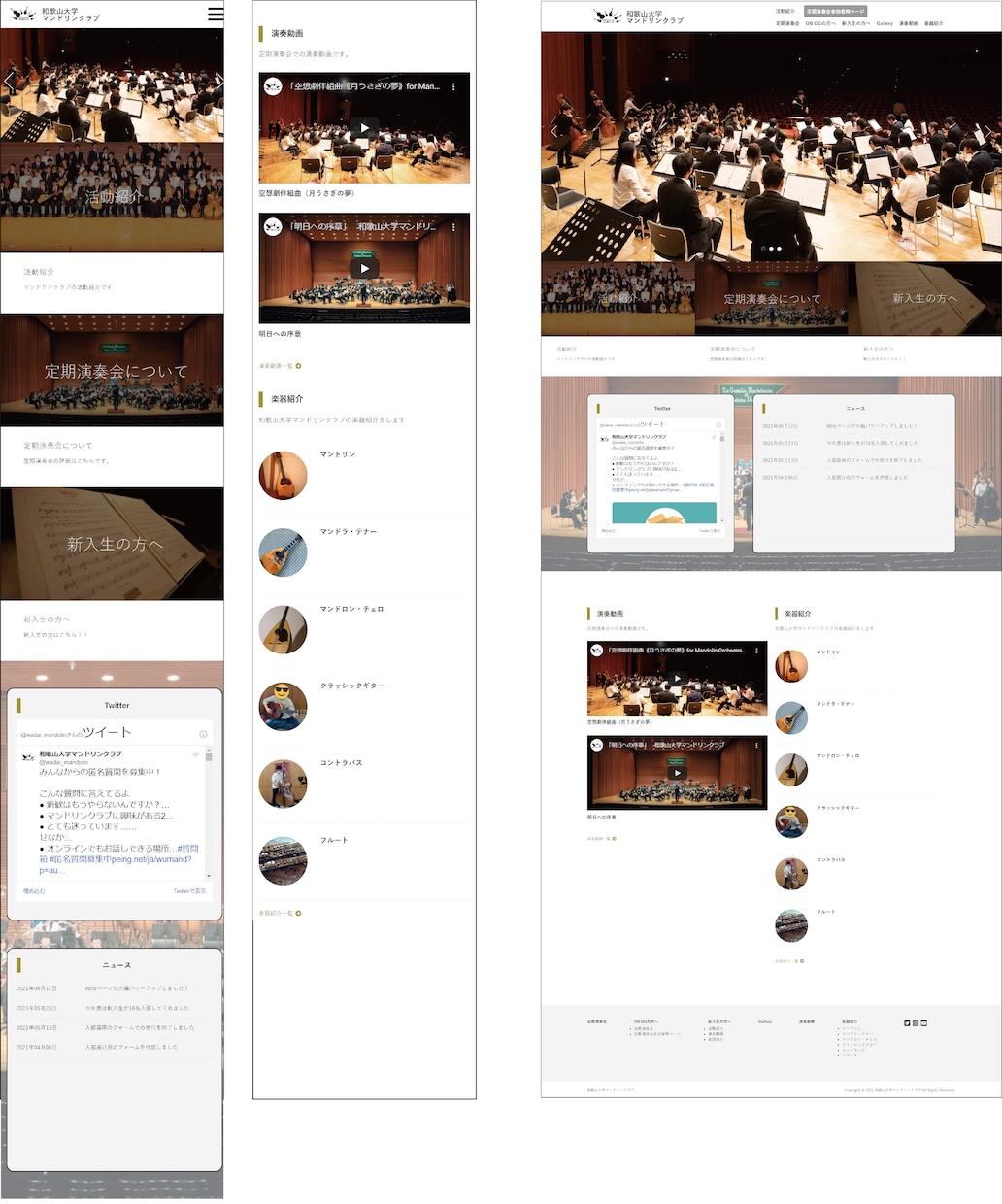Advance to next slide in desktop hero carousel
The image size is (1002, 1204).
click(x=988, y=130)
